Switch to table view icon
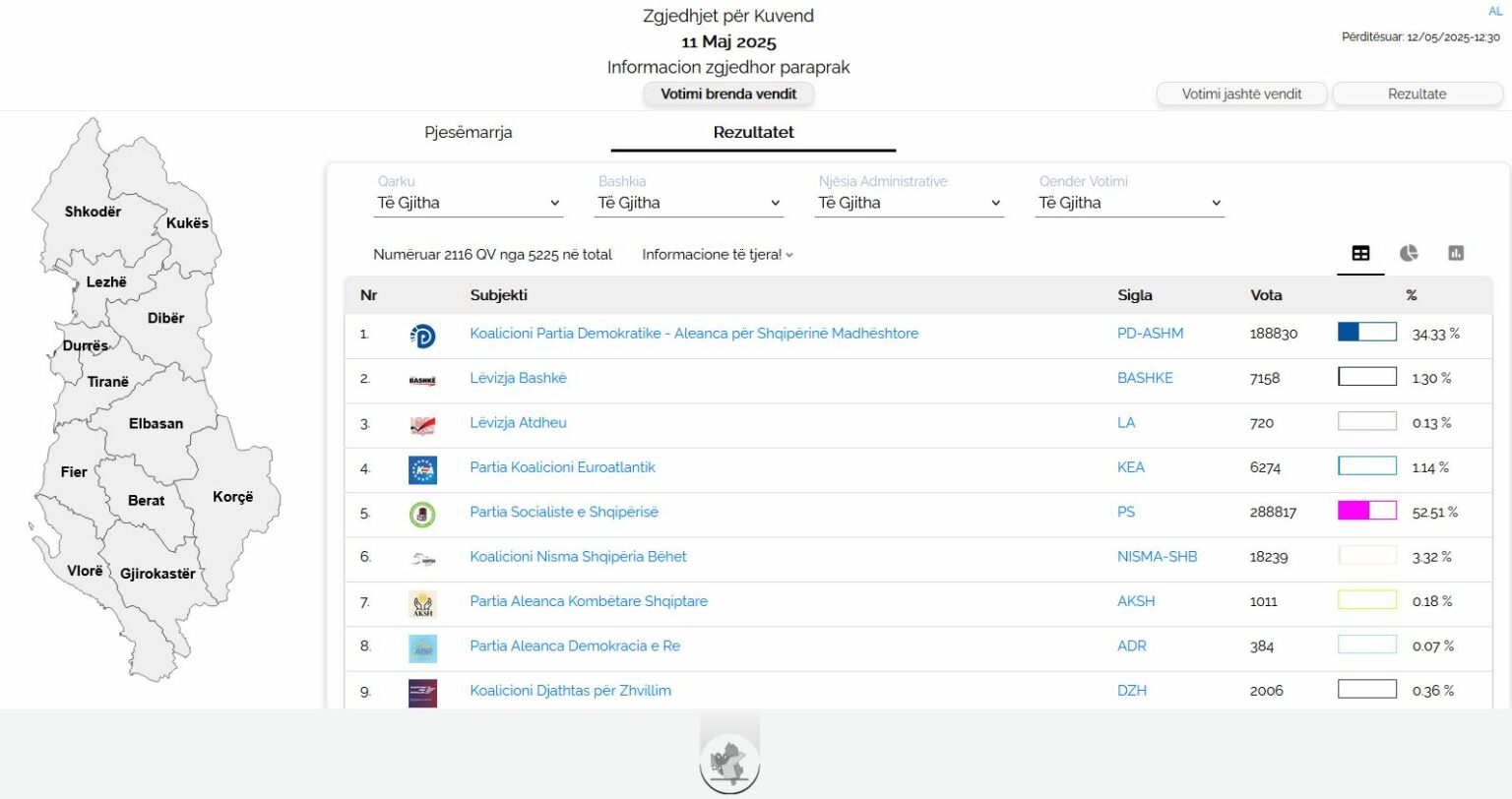 [x=1360, y=254]
